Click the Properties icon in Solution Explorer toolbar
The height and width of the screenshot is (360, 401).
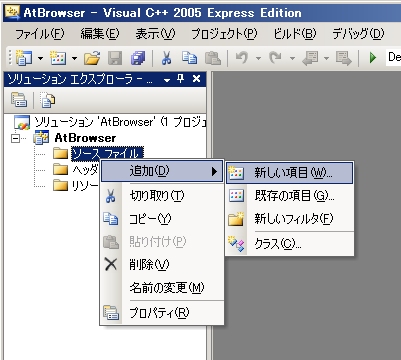pos(19,100)
